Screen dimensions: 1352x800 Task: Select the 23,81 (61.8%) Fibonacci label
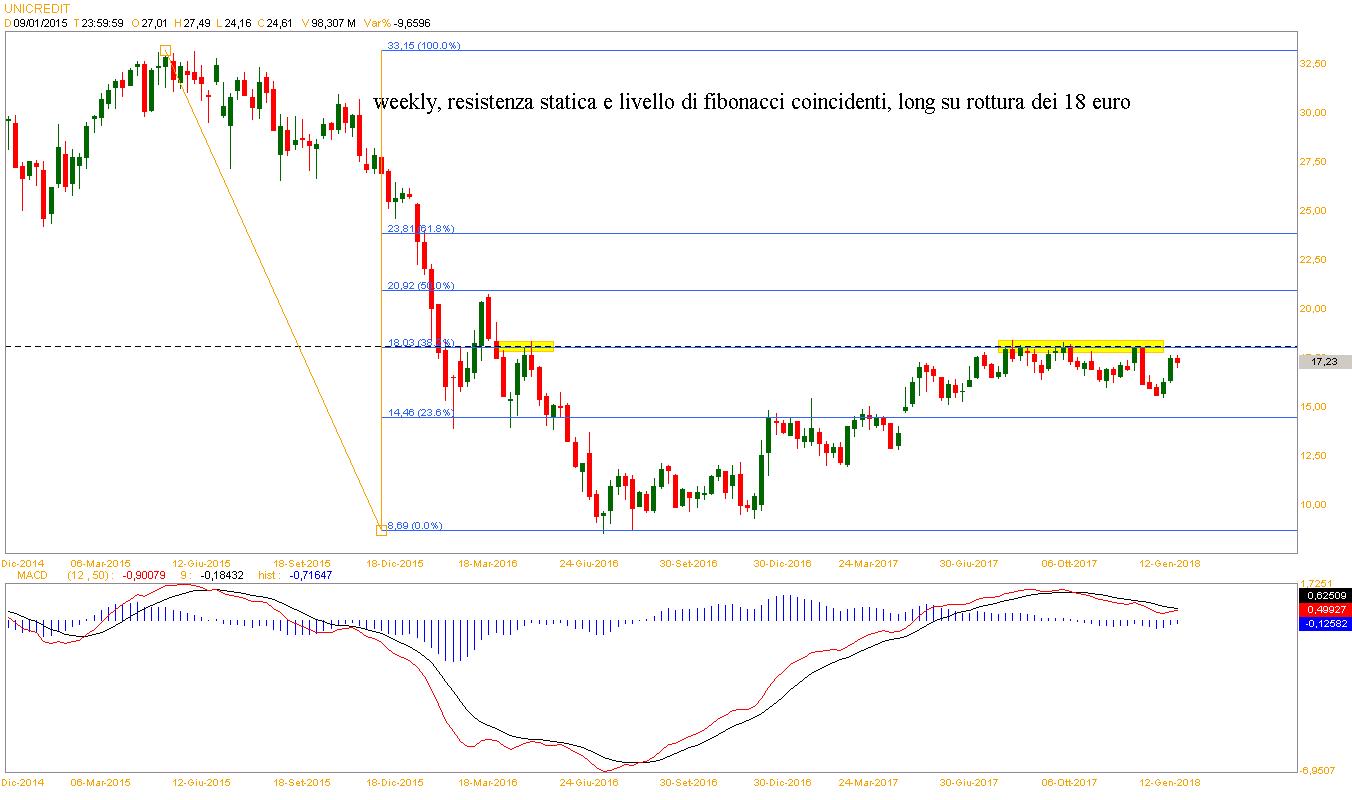[421, 229]
